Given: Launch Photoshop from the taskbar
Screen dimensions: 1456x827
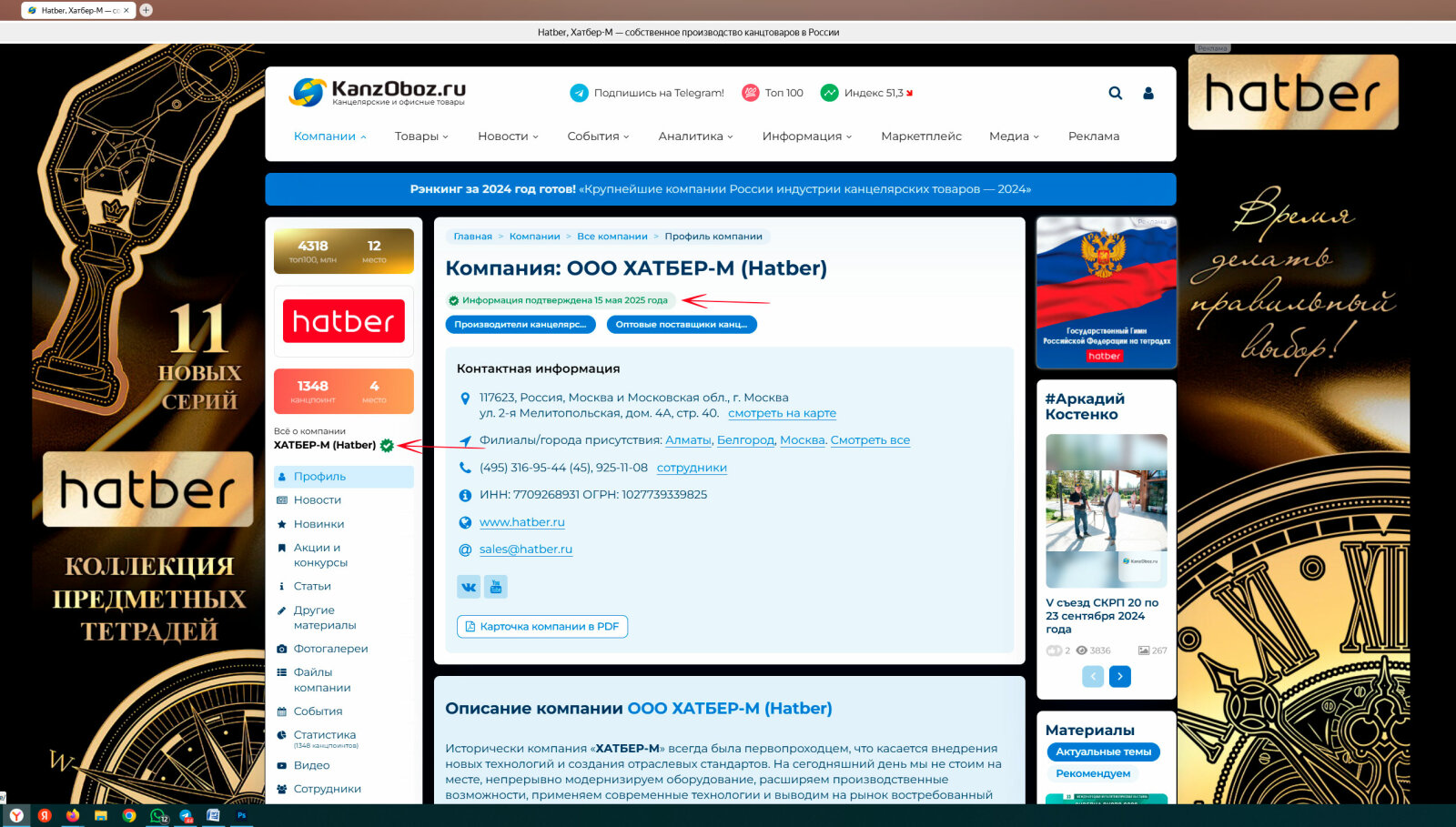Looking at the screenshot, I should pyautogui.click(x=240, y=816).
